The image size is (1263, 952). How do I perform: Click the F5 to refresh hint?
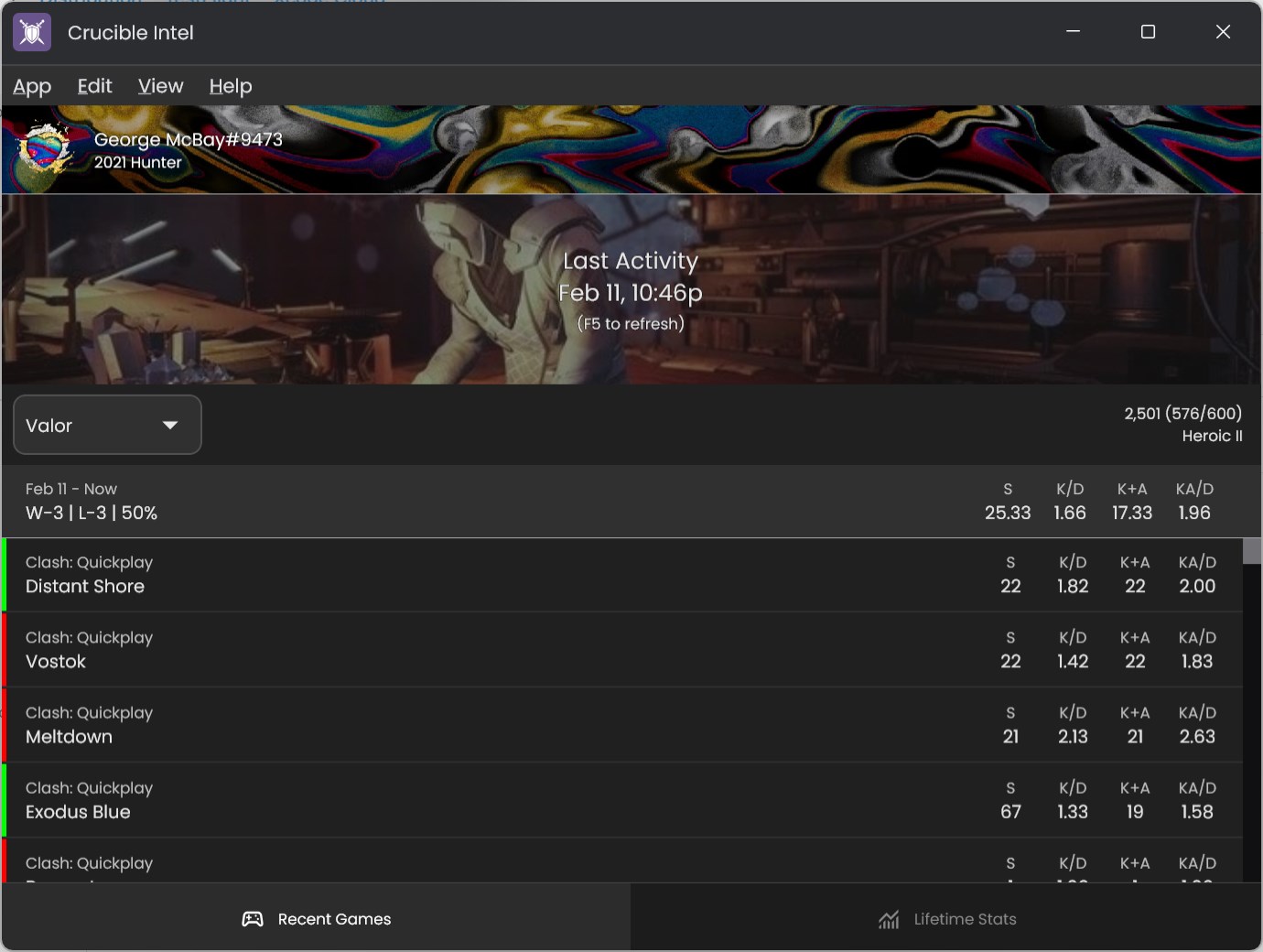pyautogui.click(x=631, y=323)
